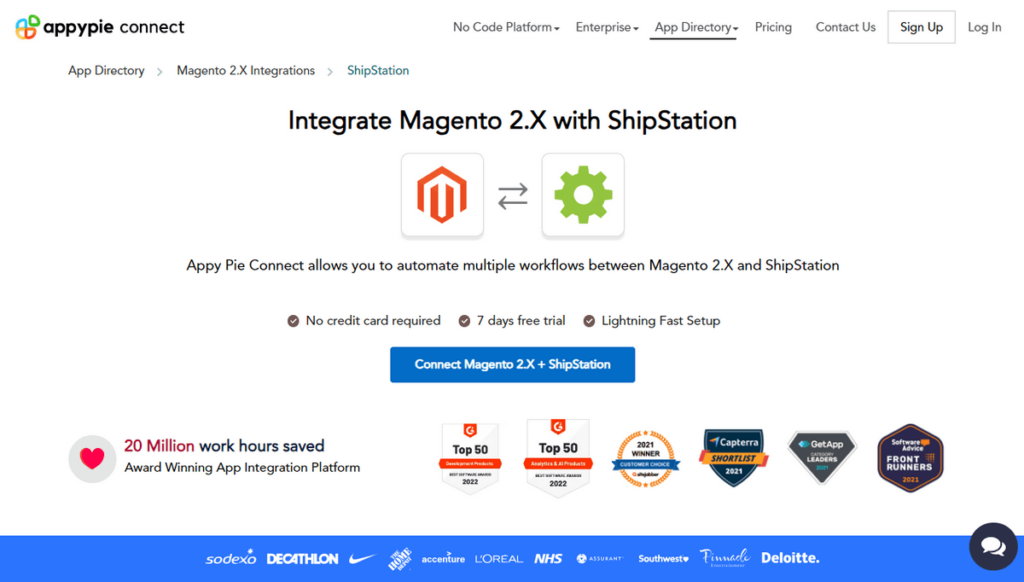Viewport: 1024px width, 582px height.
Task: Click the Magento 2.X logo icon
Action: click(442, 196)
